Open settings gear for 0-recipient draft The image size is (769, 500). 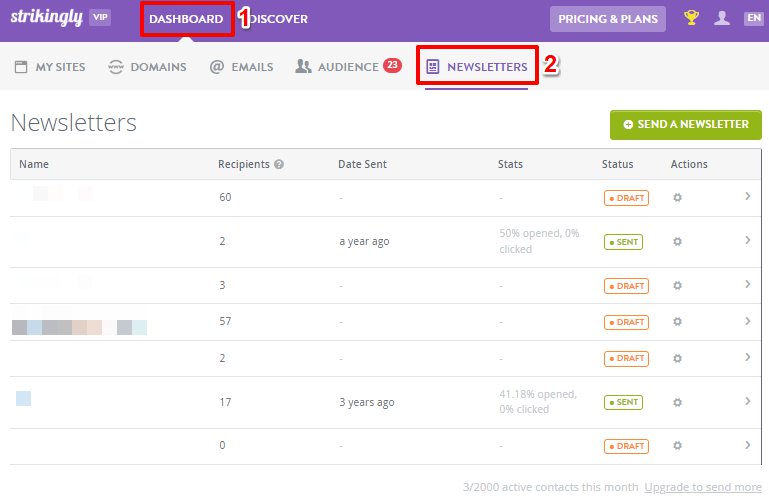pos(677,446)
